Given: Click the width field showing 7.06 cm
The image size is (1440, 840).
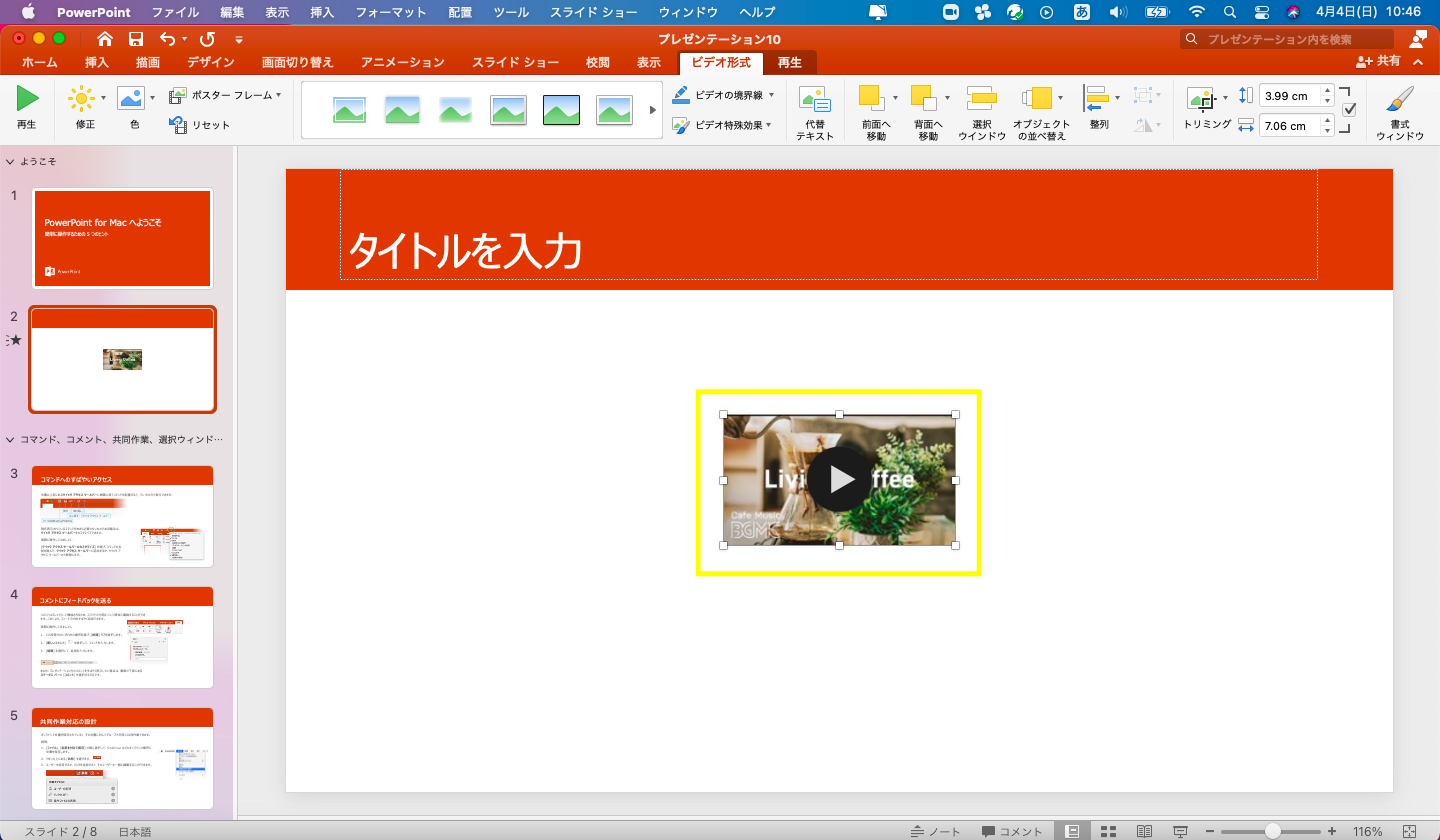Looking at the screenshot, I should click(x=1289, y=126).
